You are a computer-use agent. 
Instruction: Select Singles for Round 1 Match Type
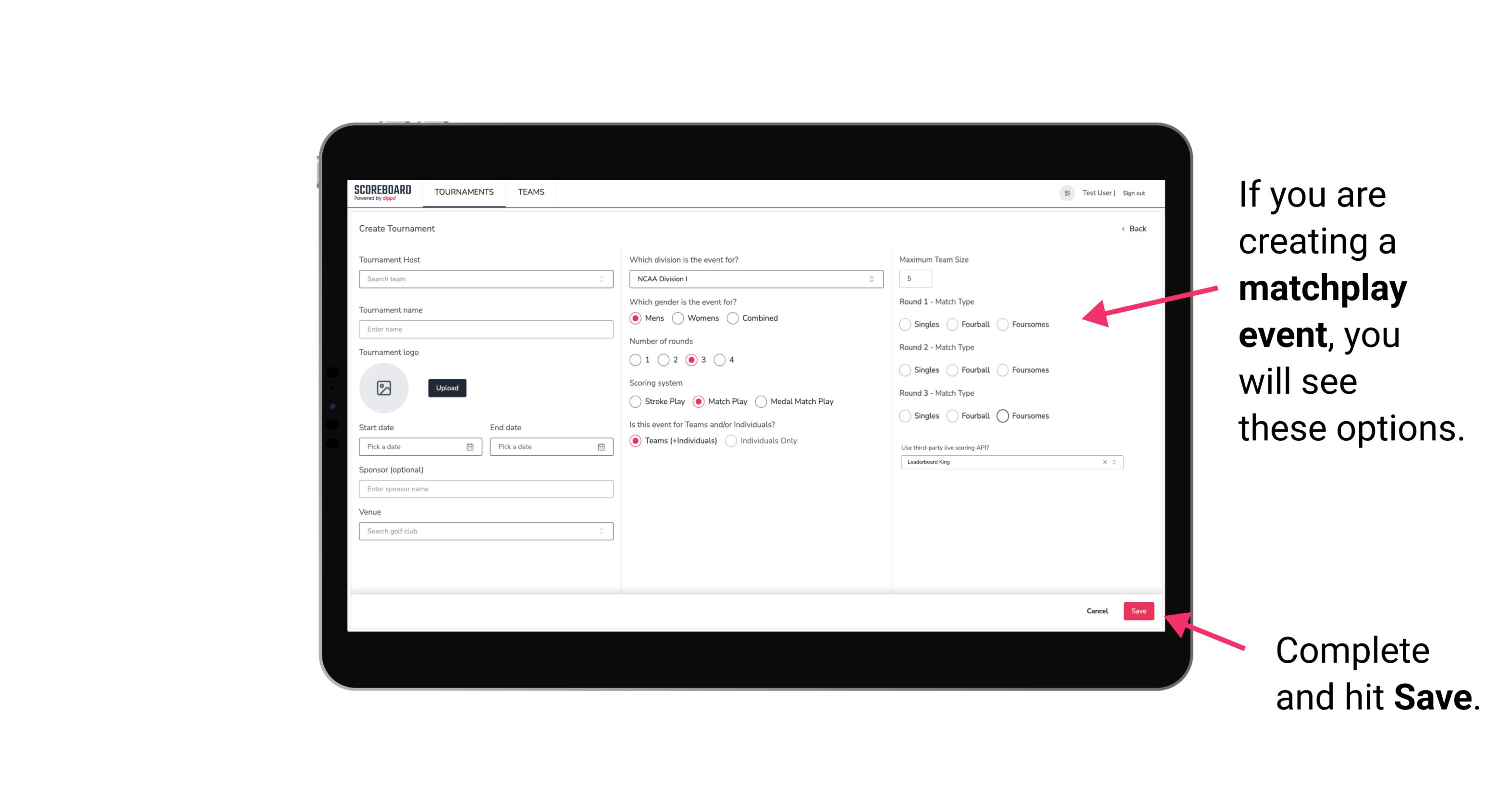pos(906,324)
